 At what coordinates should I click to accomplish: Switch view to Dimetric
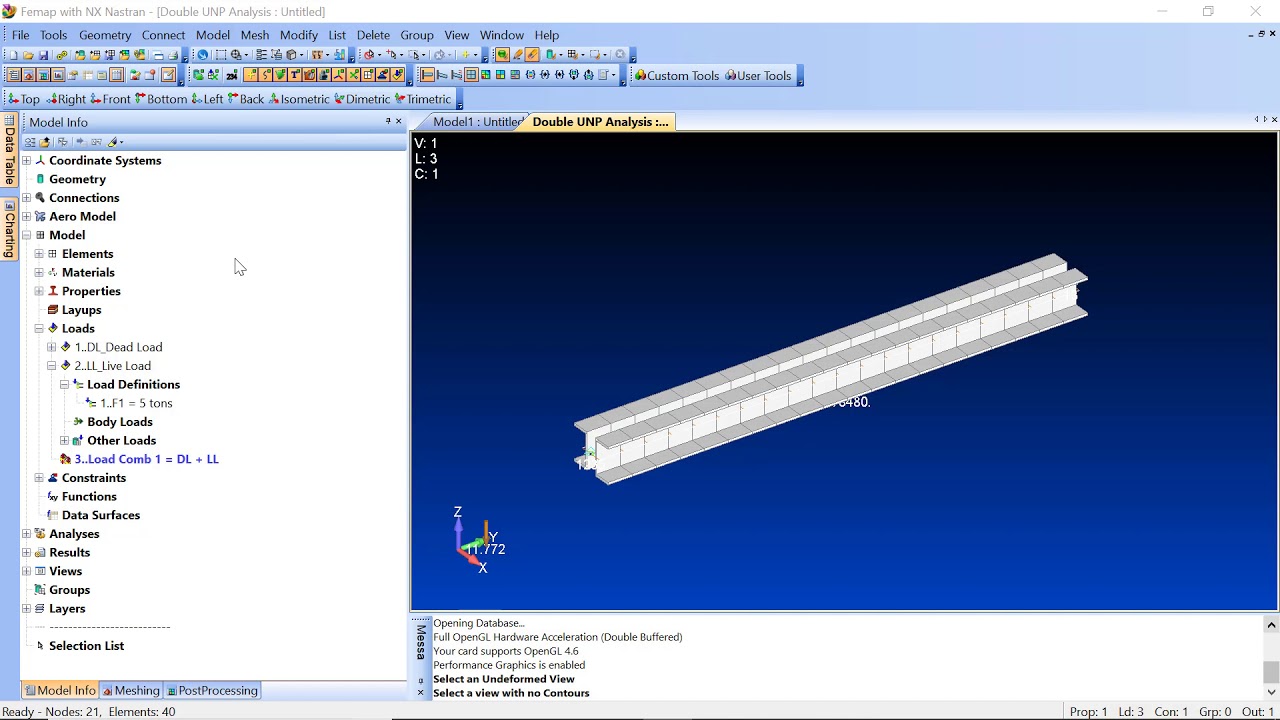362,99
